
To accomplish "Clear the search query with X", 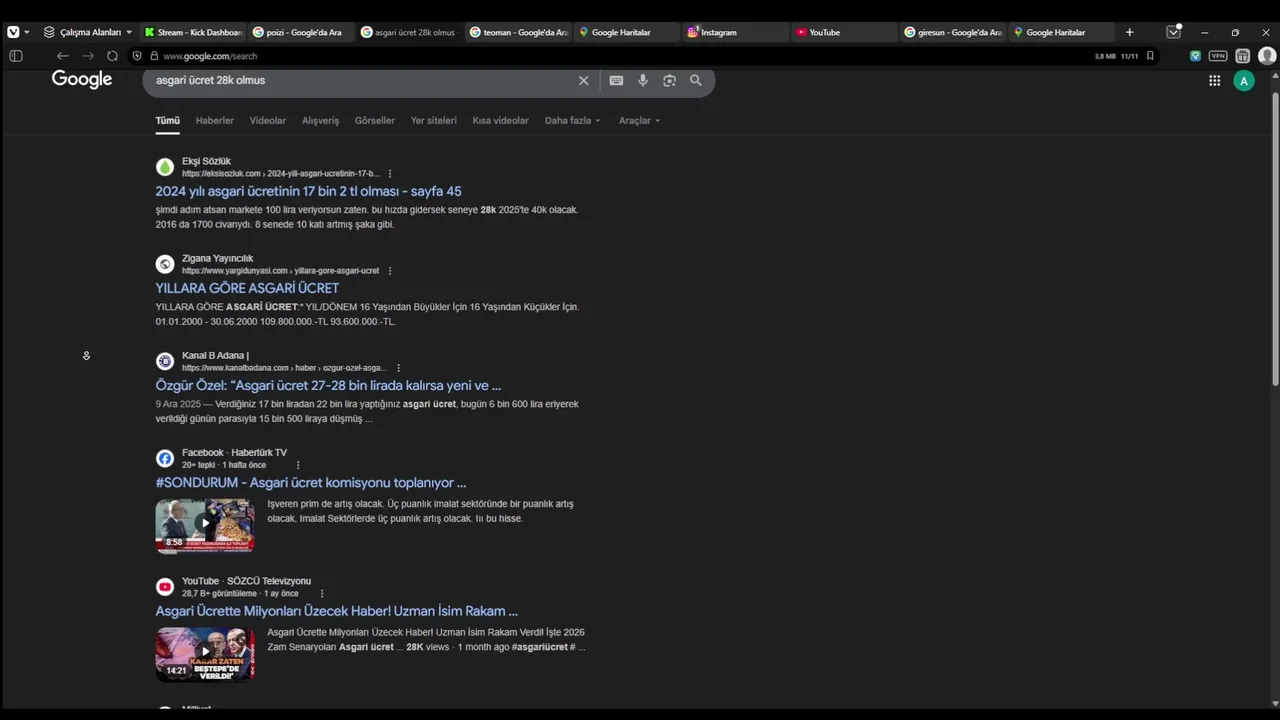I will click(584, 81).
